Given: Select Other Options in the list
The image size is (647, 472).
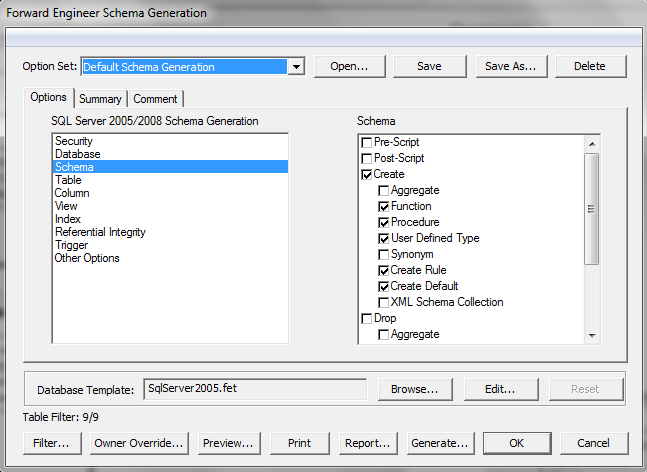Looking at the screenshot, I should click(170, 258).
